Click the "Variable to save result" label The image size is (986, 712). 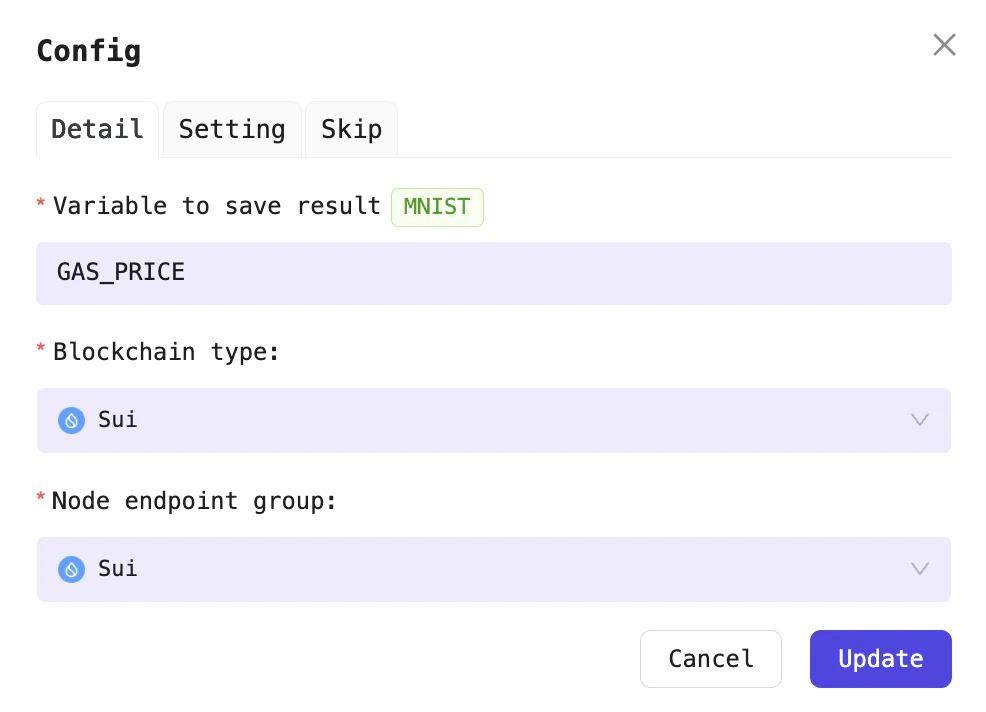pos(216,206)
